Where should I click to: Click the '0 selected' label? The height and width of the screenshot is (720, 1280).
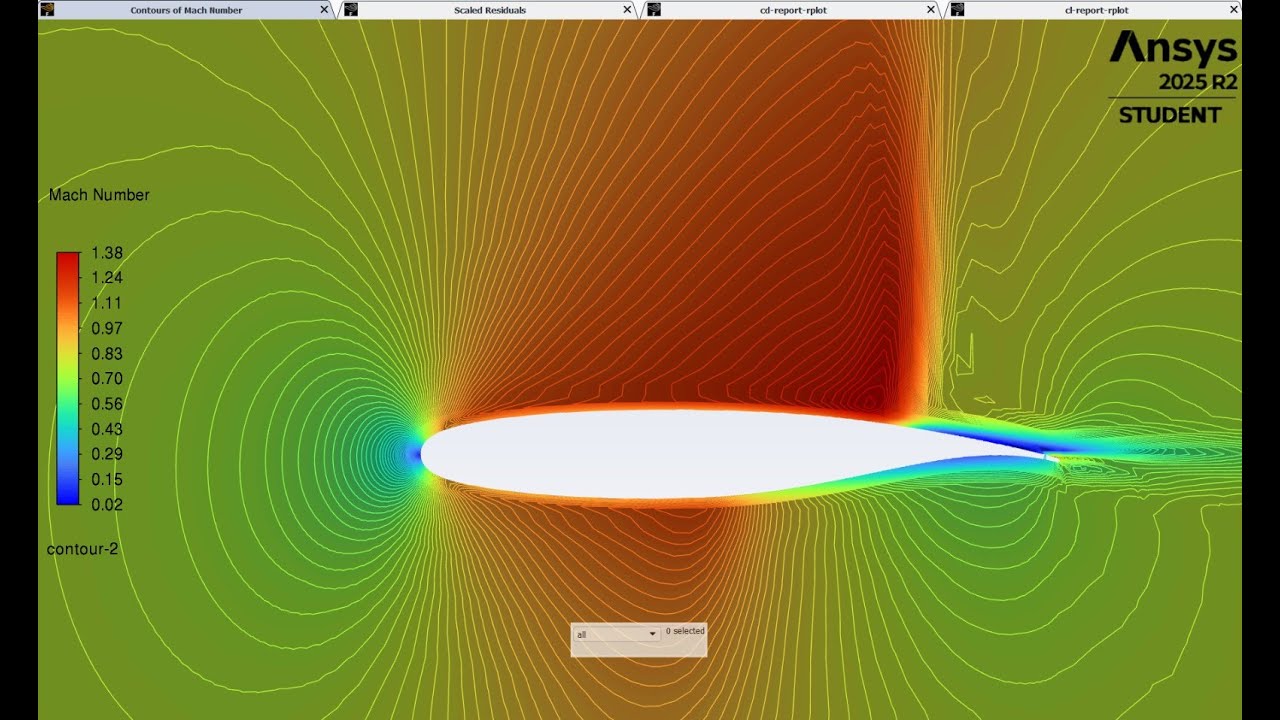click(685, 631)
